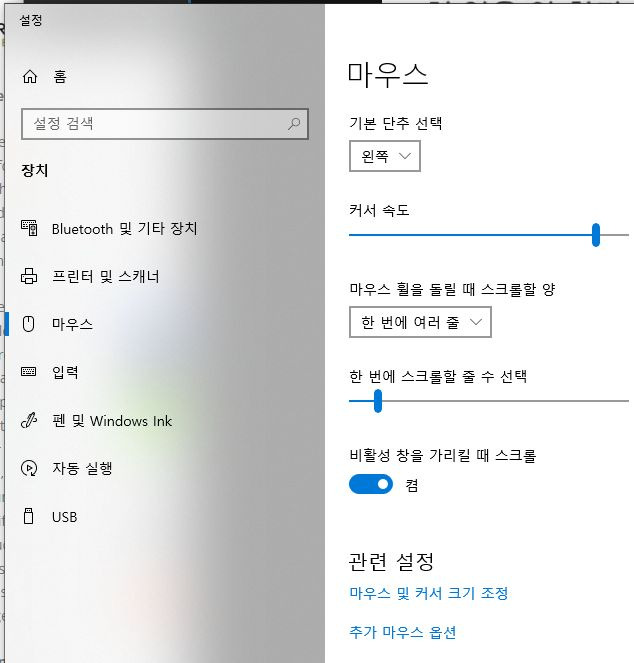The image size is (634, 663).
Task: Click the USB drive icon
Action: click(28, 516)
